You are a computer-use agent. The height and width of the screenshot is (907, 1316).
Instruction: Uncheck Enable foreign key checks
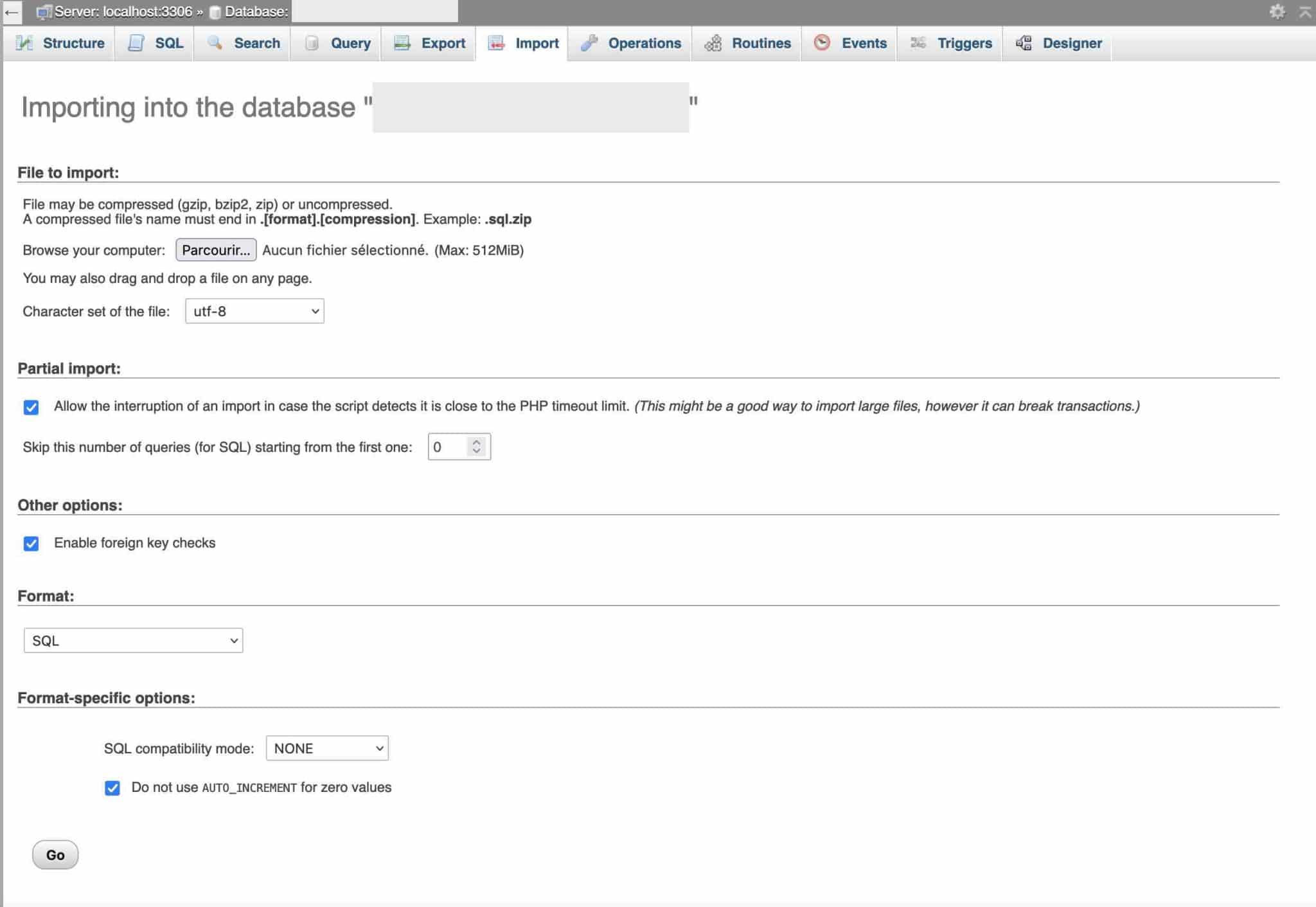31,543
